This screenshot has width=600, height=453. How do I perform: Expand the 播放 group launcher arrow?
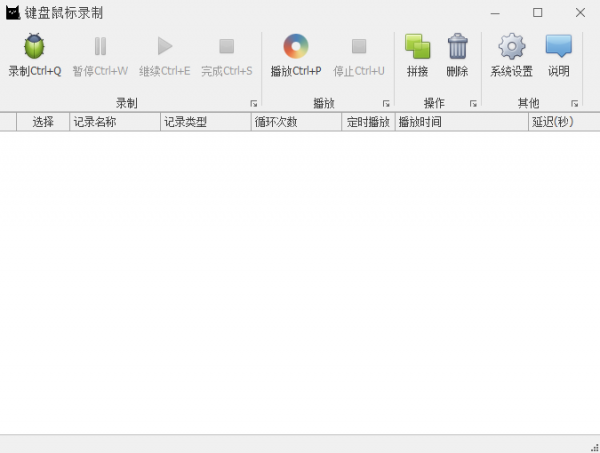[x=386, y=103]
